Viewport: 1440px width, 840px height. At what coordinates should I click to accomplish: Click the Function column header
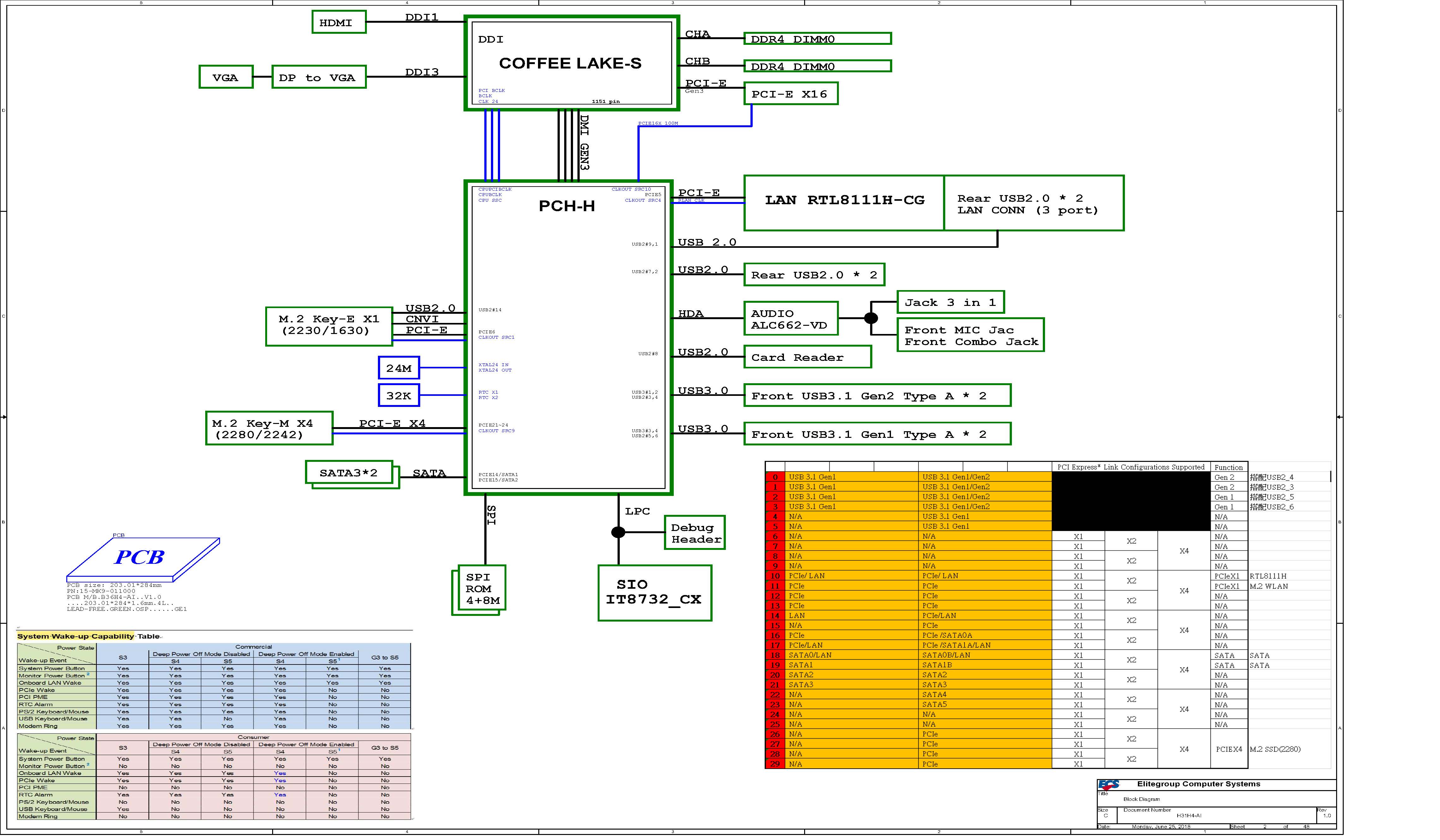[x=1228, y=468]
